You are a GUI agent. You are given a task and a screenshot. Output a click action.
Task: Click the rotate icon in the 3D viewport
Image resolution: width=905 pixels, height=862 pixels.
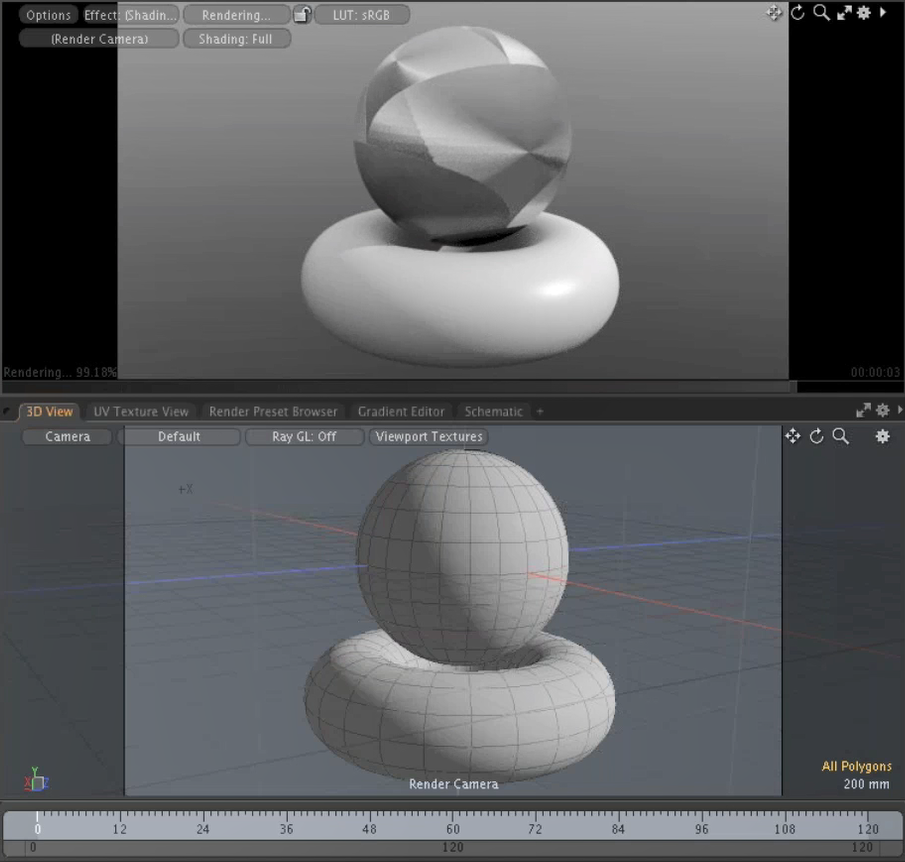[817, 436]
